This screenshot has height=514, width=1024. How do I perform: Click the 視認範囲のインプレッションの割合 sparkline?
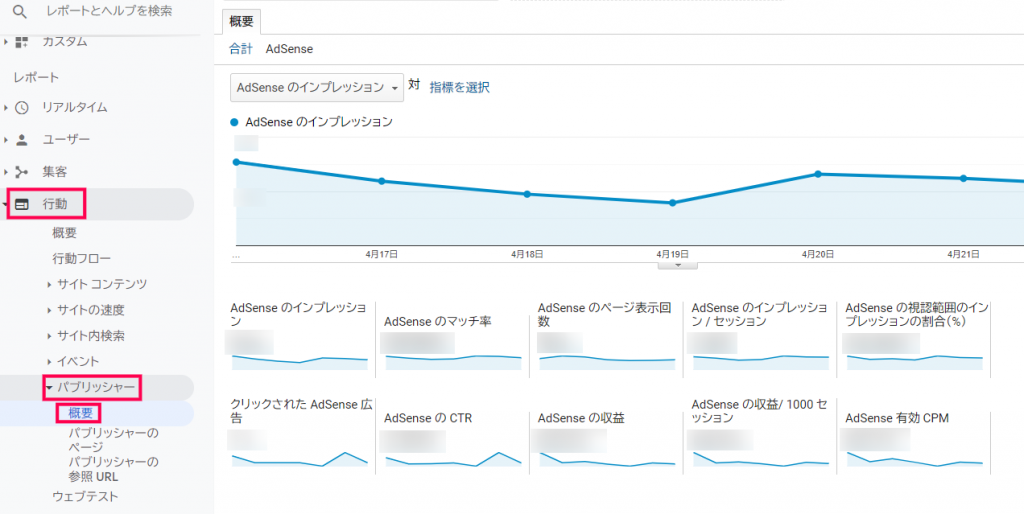click(915, 362)
